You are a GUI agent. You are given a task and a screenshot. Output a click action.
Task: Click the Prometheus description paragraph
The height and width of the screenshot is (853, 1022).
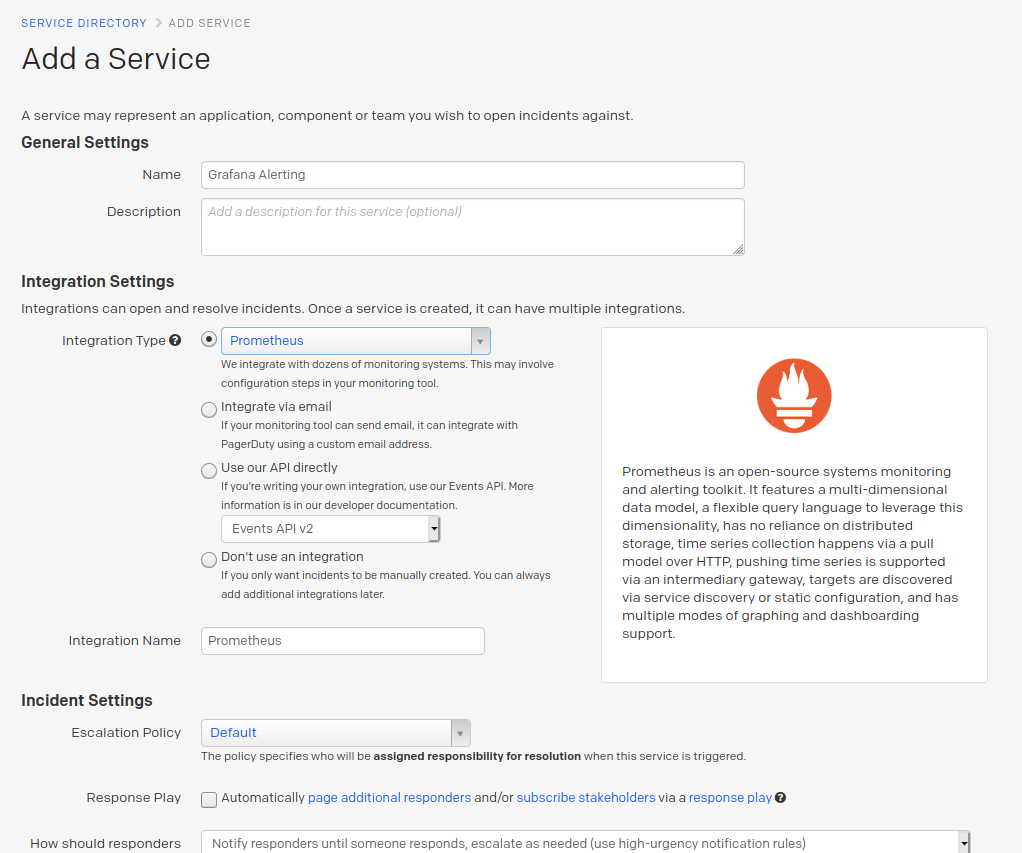pos(793,553)
